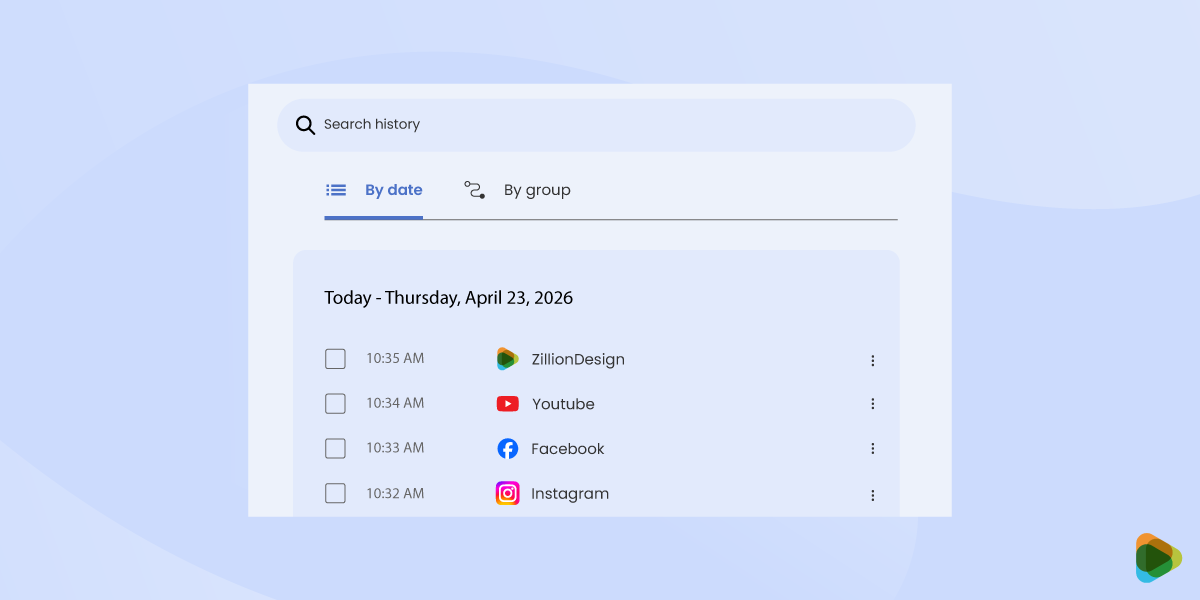Switch to the By group tab
This screenshot has height=600, width=1200.
pyautogui.click(x=537, y=189)
